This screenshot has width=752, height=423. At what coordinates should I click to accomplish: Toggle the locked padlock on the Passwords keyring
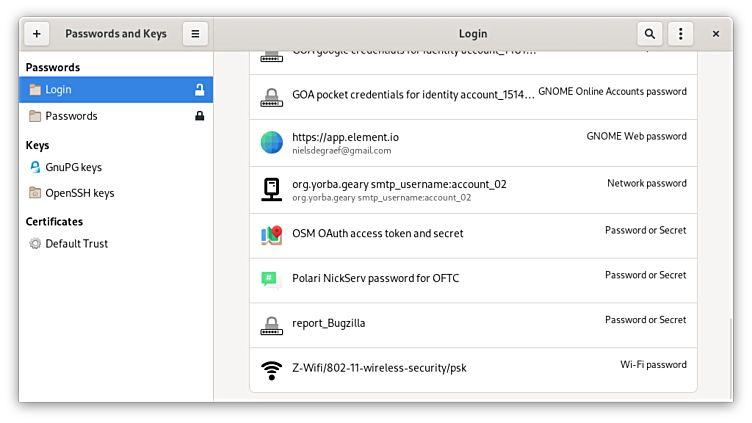point(200,116)
